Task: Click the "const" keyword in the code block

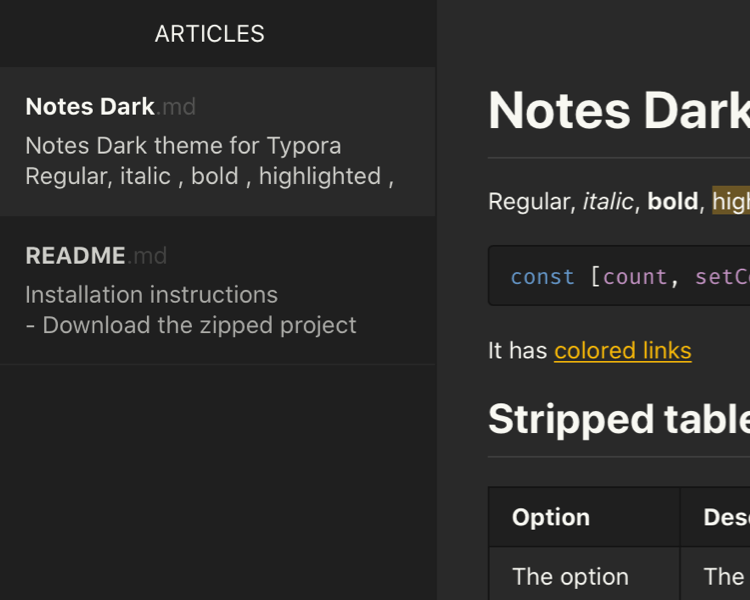Action: (542, 277)
